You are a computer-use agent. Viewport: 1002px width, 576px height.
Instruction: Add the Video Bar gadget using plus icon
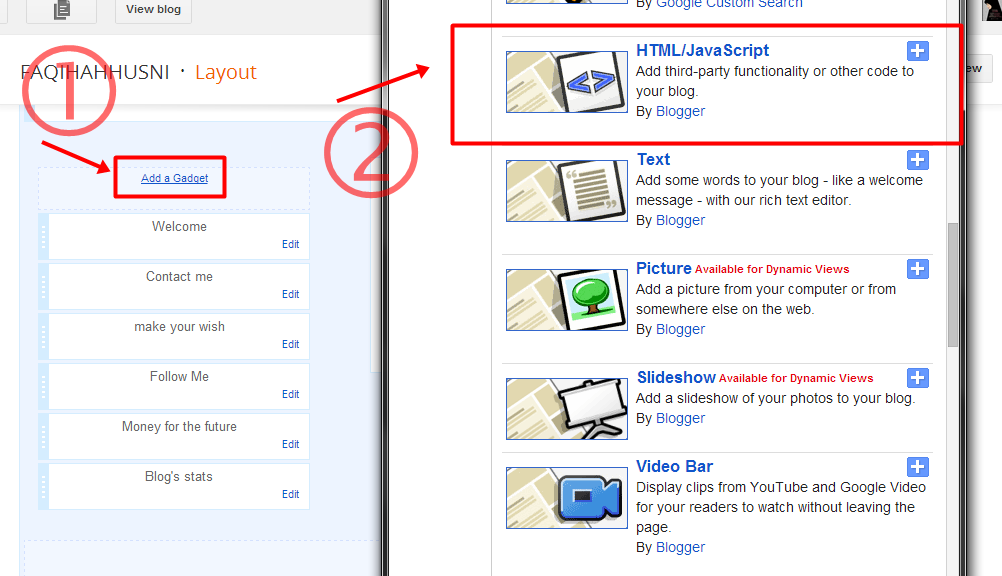[x=917, y=466]
